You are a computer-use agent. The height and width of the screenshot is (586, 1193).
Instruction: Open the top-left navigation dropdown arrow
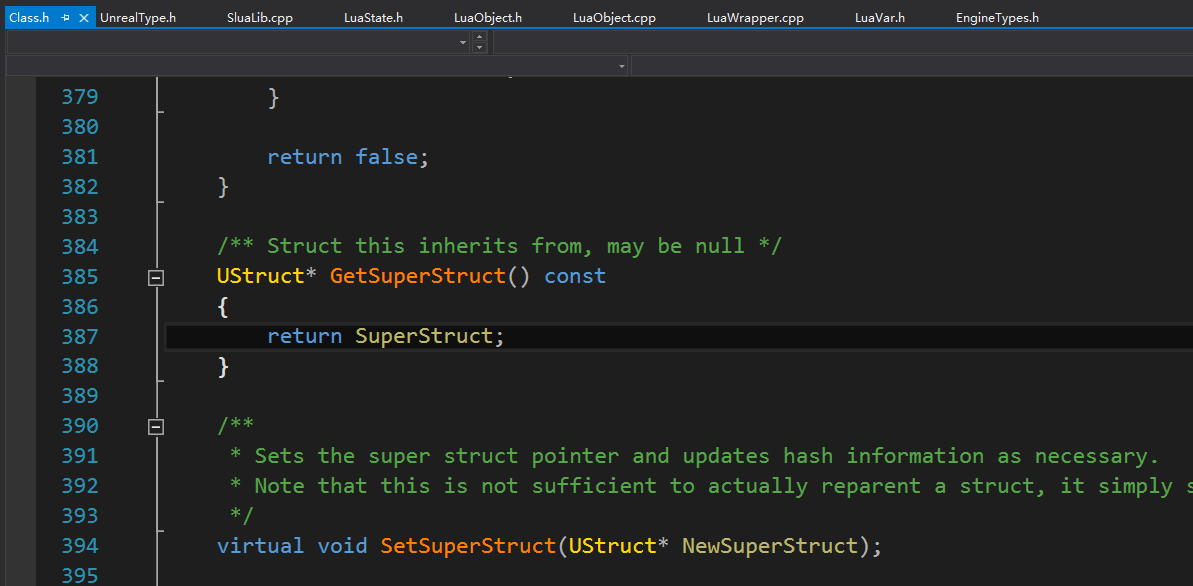click(463, 43)
